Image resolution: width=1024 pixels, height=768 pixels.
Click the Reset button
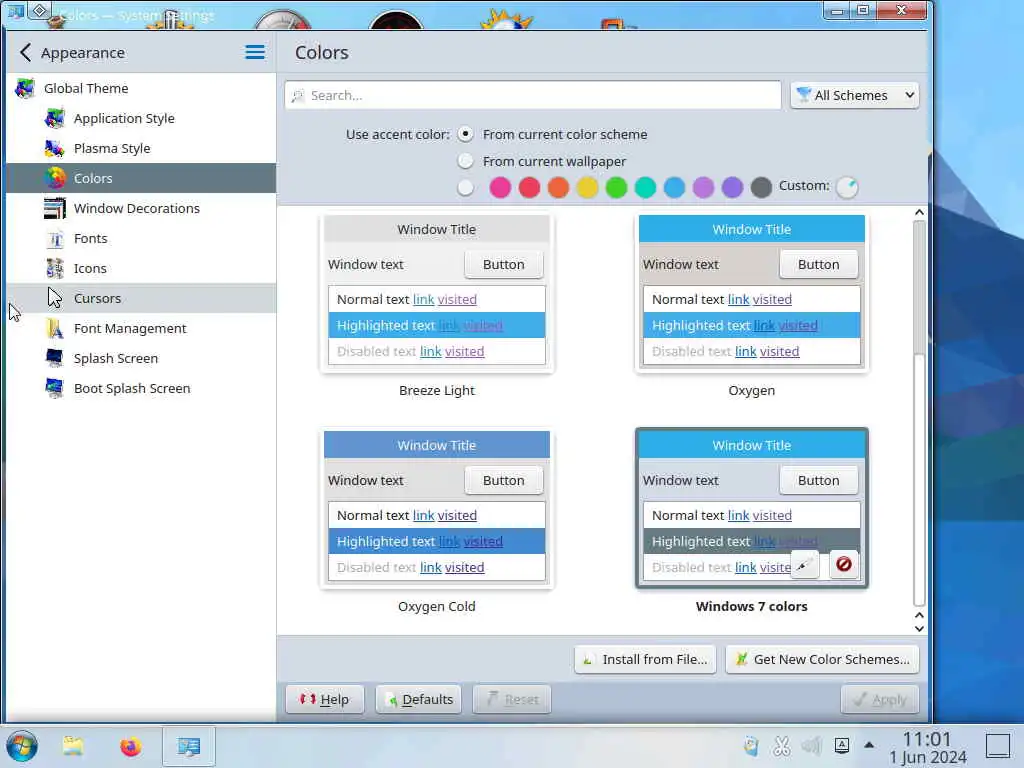tap(512, 699)
